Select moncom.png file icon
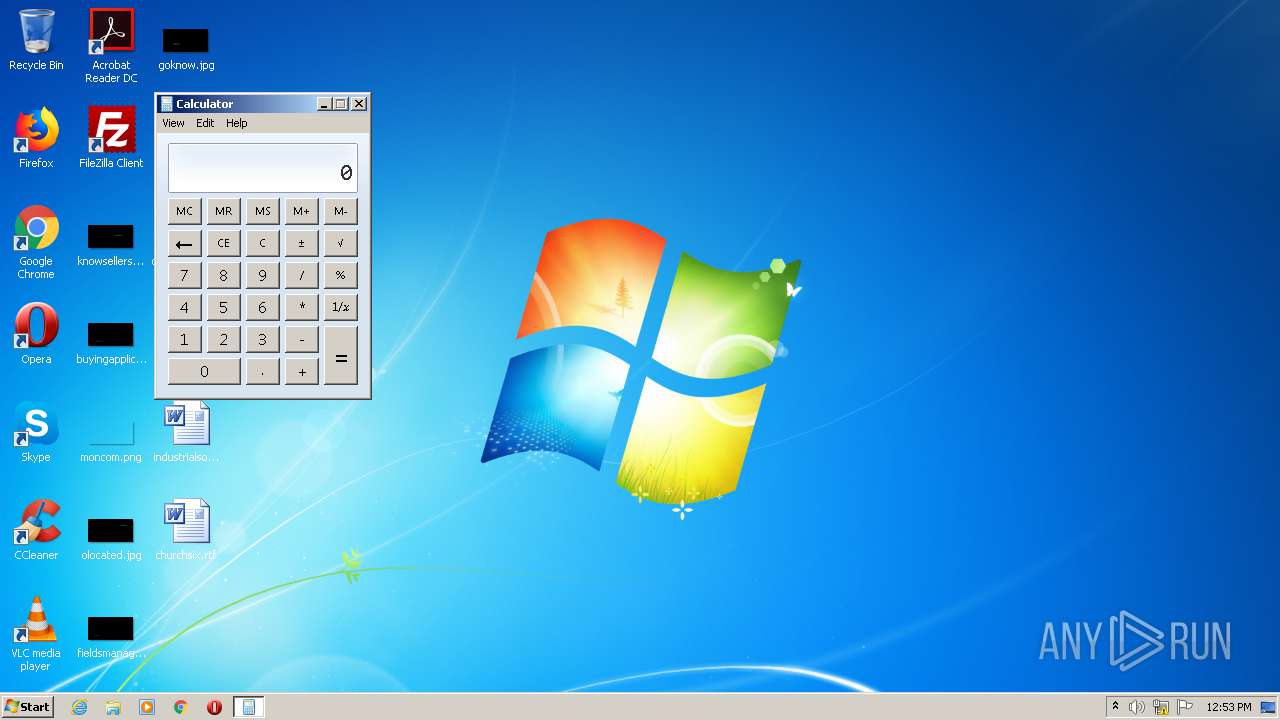Viewport: 1280px width, 720px height. click(x=111, y=442)
